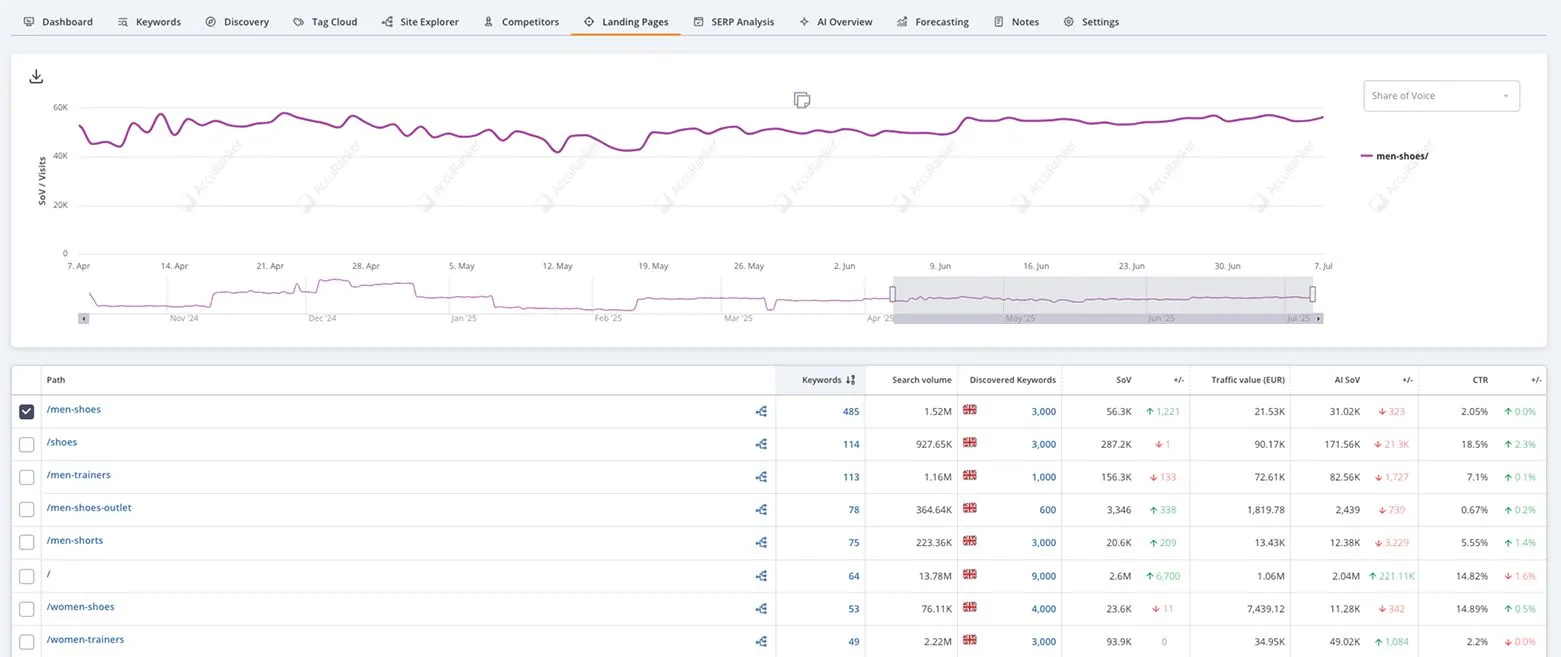The height and width of the screenshot is (657, 1561).
Task: Uncheck the /men-shoes row checkbox
Action: (27, 412)
